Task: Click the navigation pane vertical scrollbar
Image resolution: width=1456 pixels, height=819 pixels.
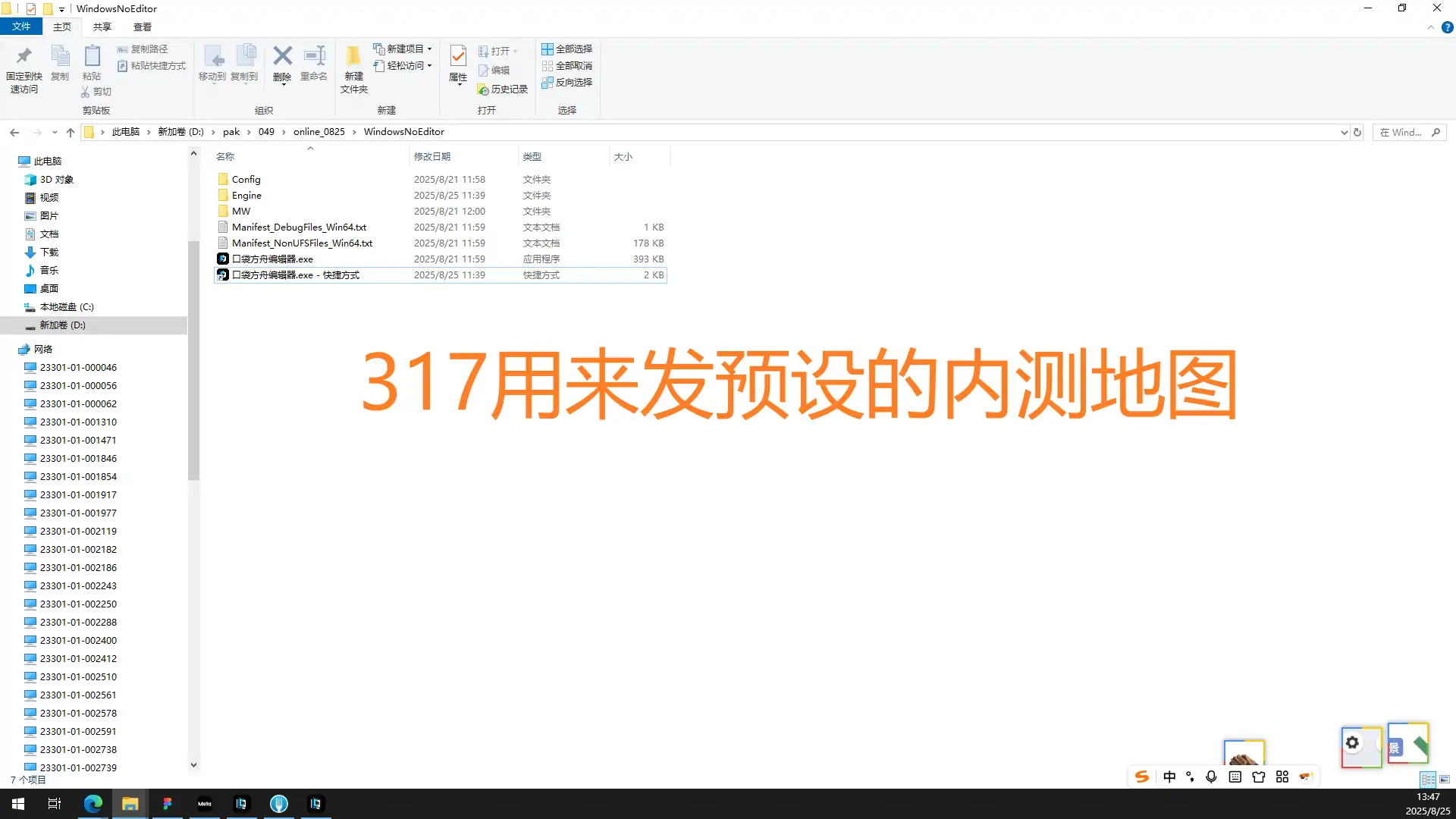Action: pyautogui.click(x=193, y=360)
